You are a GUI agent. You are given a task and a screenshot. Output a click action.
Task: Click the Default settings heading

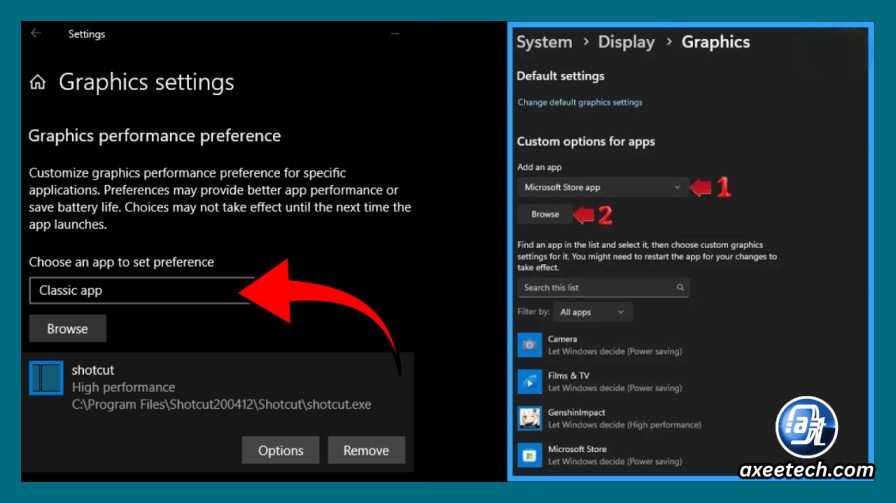point(560,76)
